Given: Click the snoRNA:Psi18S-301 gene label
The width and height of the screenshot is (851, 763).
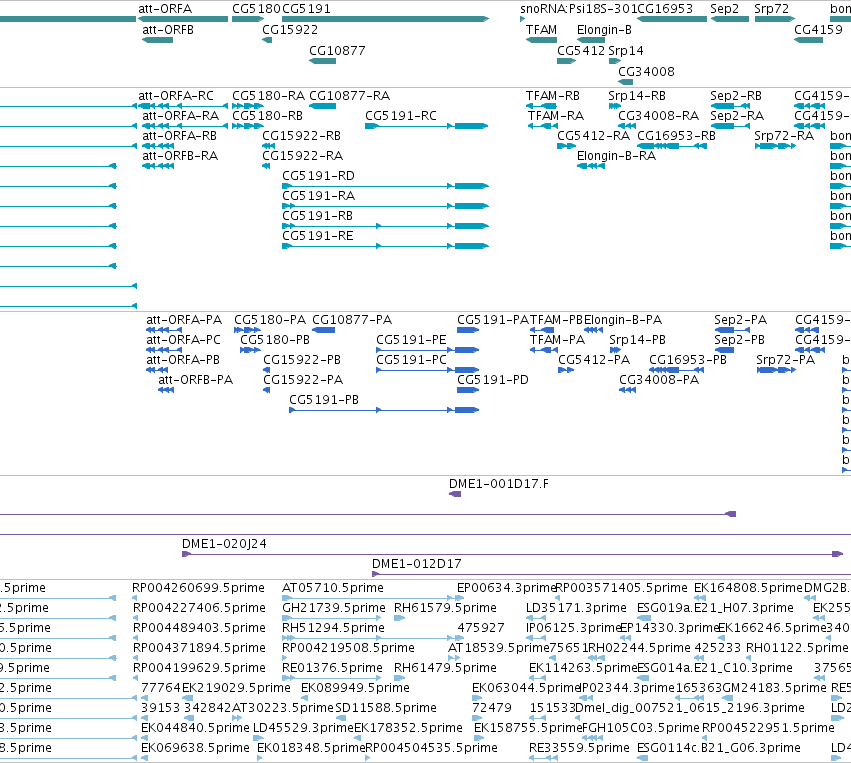Looking at the screenshot, I should pyautogui.click(x=578, y=9).
